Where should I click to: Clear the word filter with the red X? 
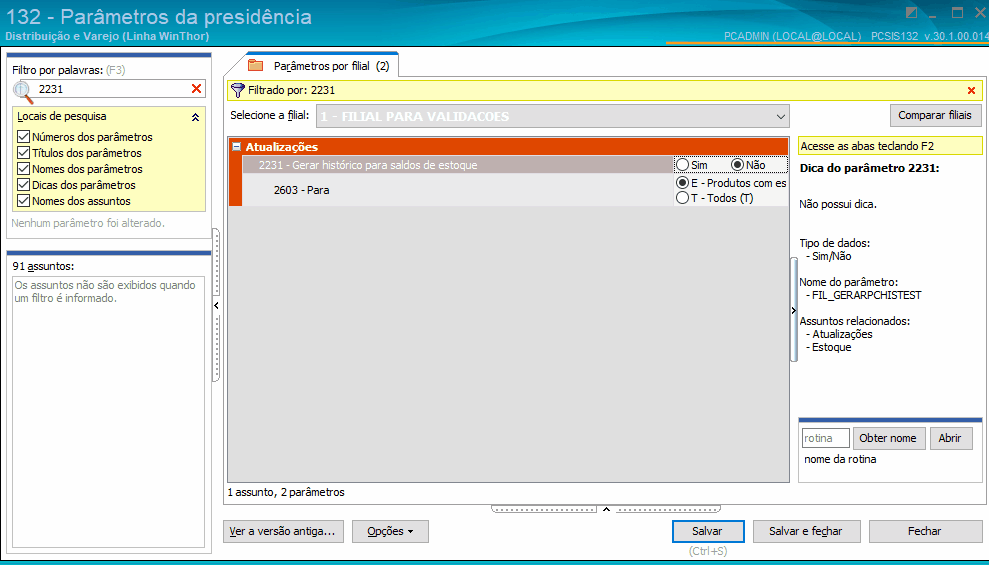tap(196, 89)
